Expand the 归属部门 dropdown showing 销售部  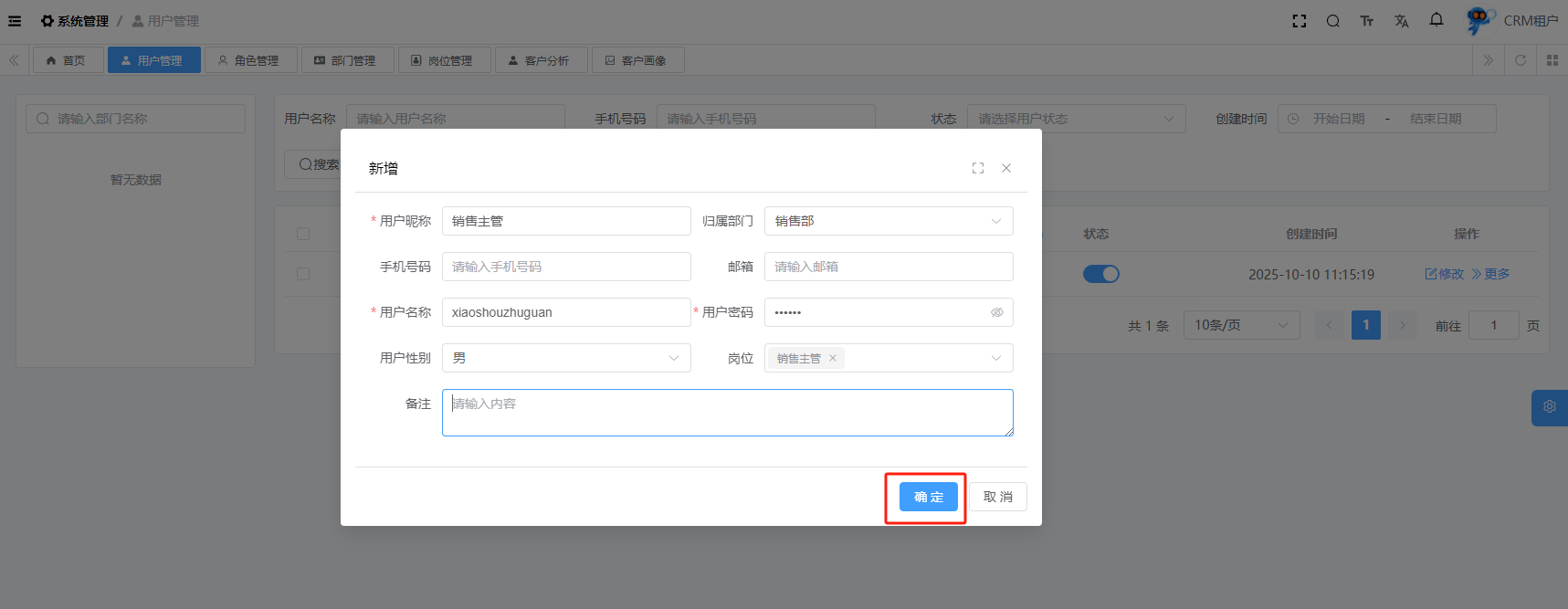point(888,221)
